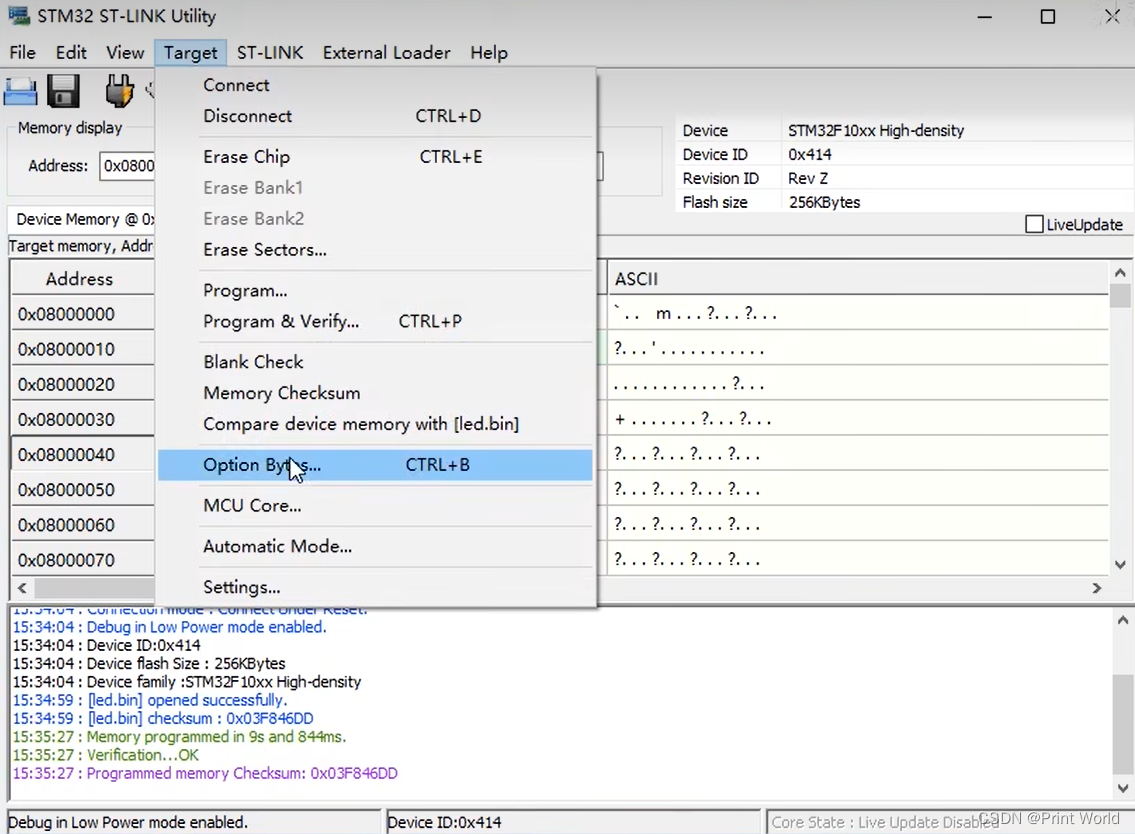Open the Help menu
This screenshot has width=1135, height=834.
(489, 53)
